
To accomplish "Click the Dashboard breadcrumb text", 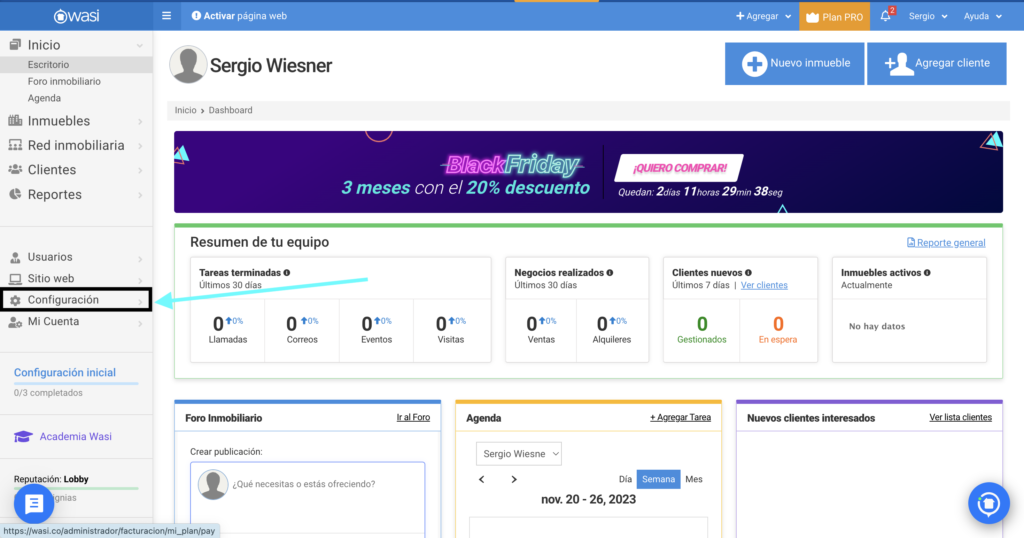I will (231, 110).
